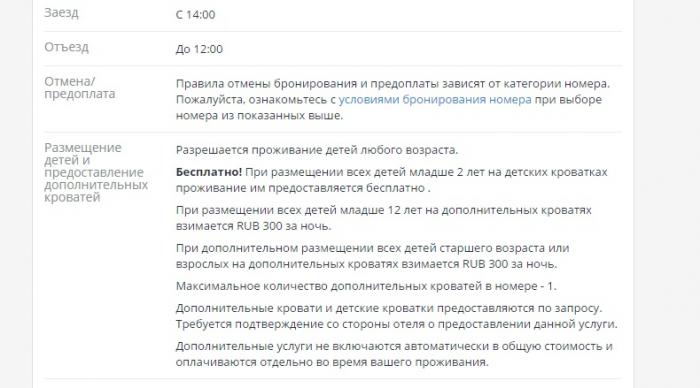Click the Разрешается проживание детей любого возраста line
The height and width of the screenshot is (388, 700).
coord(317,150)
